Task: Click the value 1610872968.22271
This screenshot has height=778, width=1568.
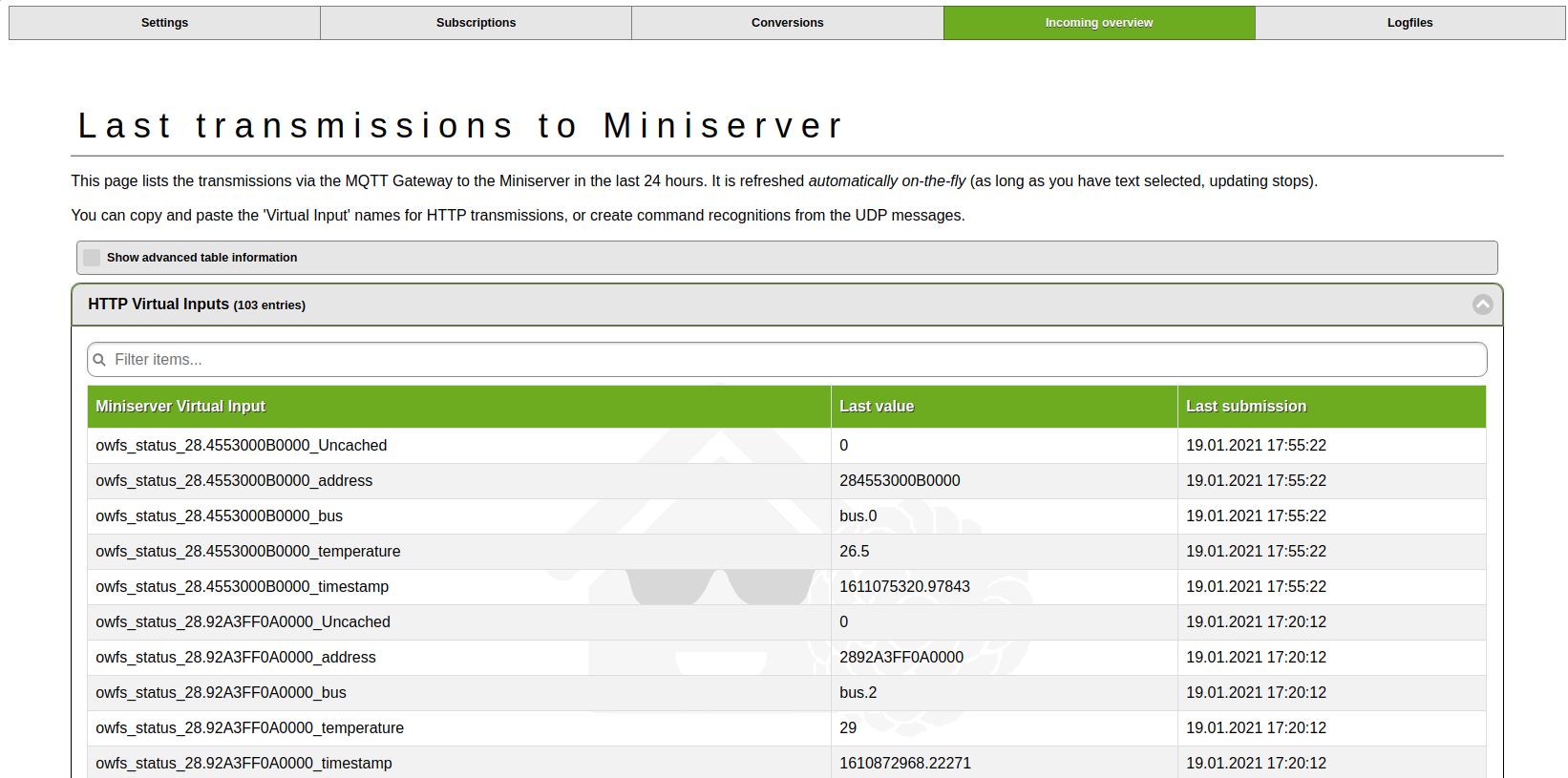Action: pyautogui.click(x=904, y=764)
